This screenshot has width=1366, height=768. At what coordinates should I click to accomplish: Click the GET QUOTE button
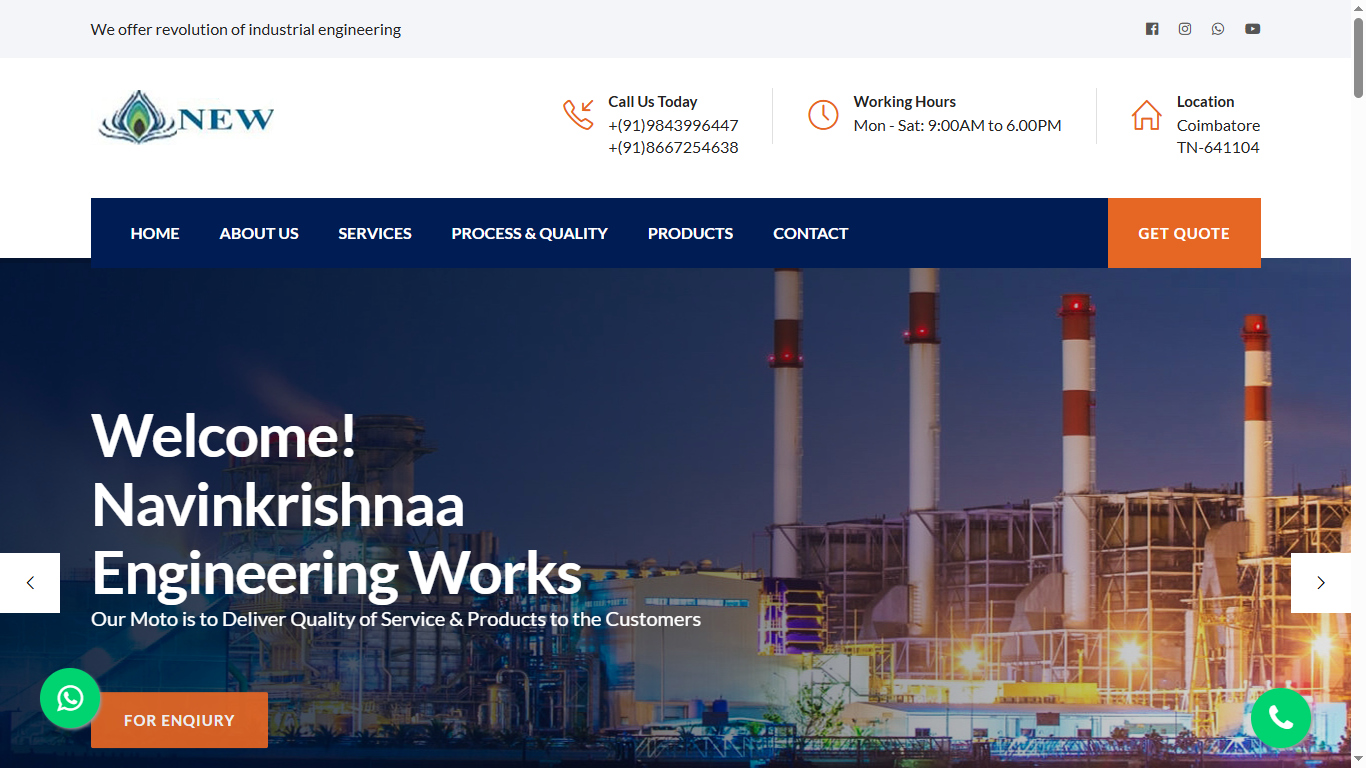click(x=1184, y=233)
